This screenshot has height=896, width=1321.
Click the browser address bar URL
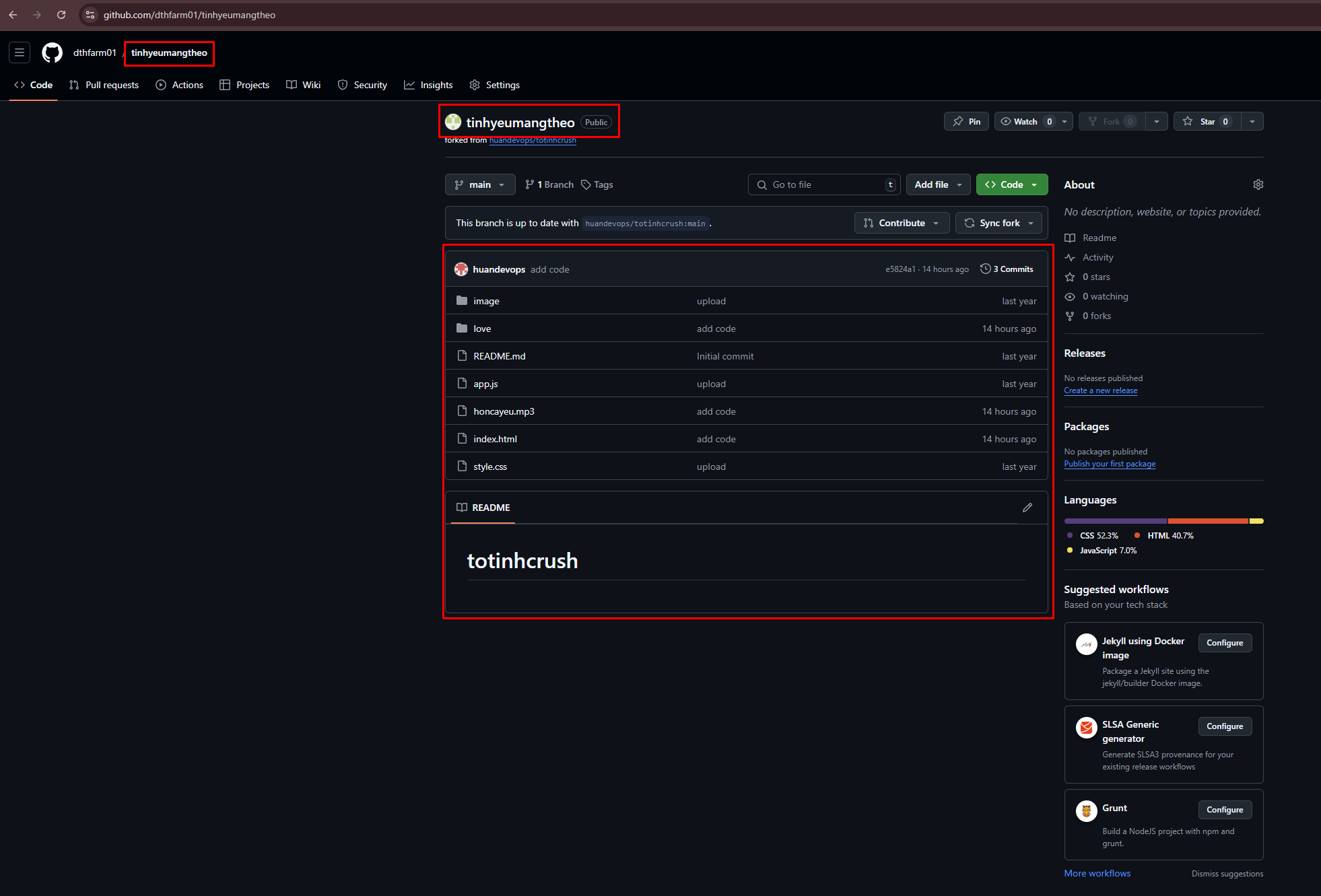pos(189,15)
